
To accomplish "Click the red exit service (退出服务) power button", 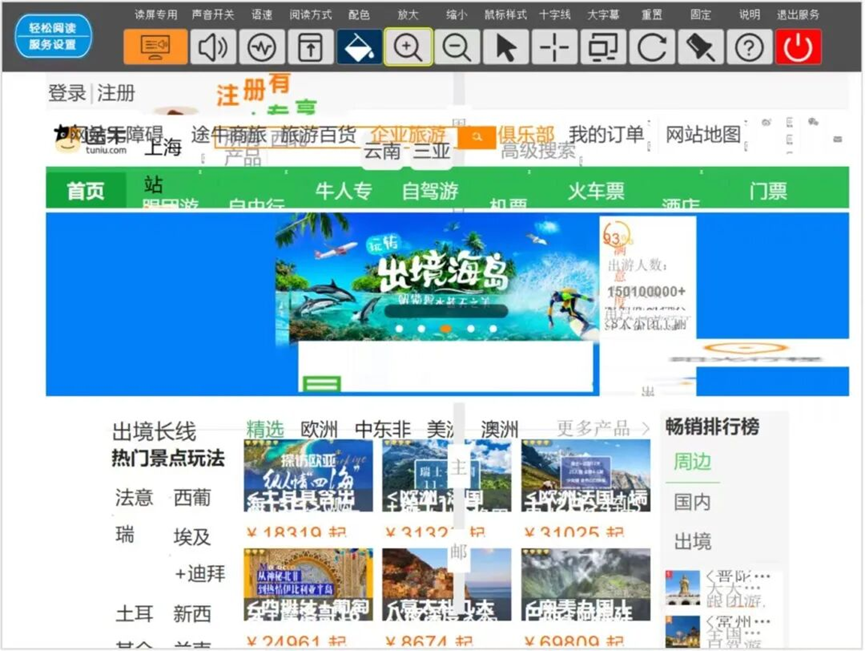I will coord(798,47).
